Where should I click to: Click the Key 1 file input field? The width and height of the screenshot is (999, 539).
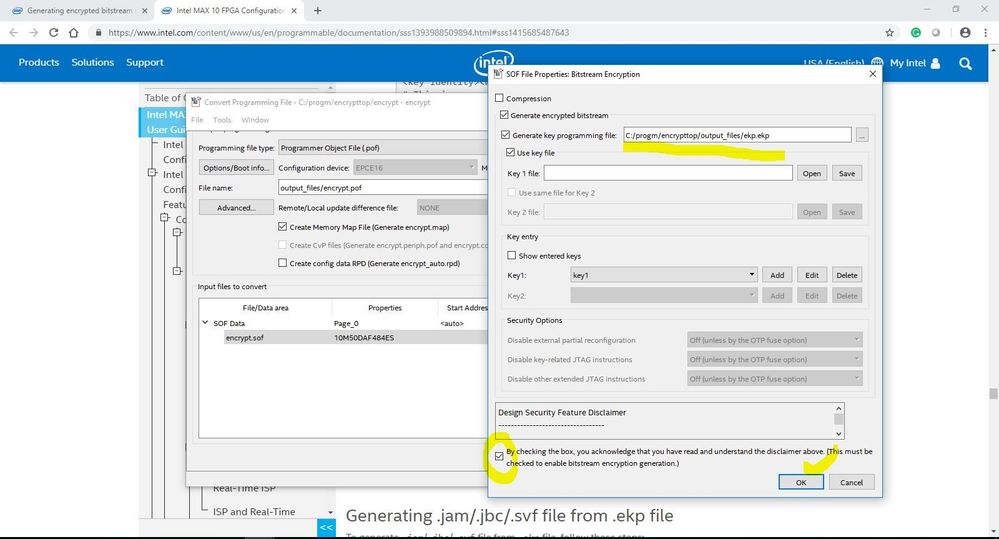click(x=668, y=173)
